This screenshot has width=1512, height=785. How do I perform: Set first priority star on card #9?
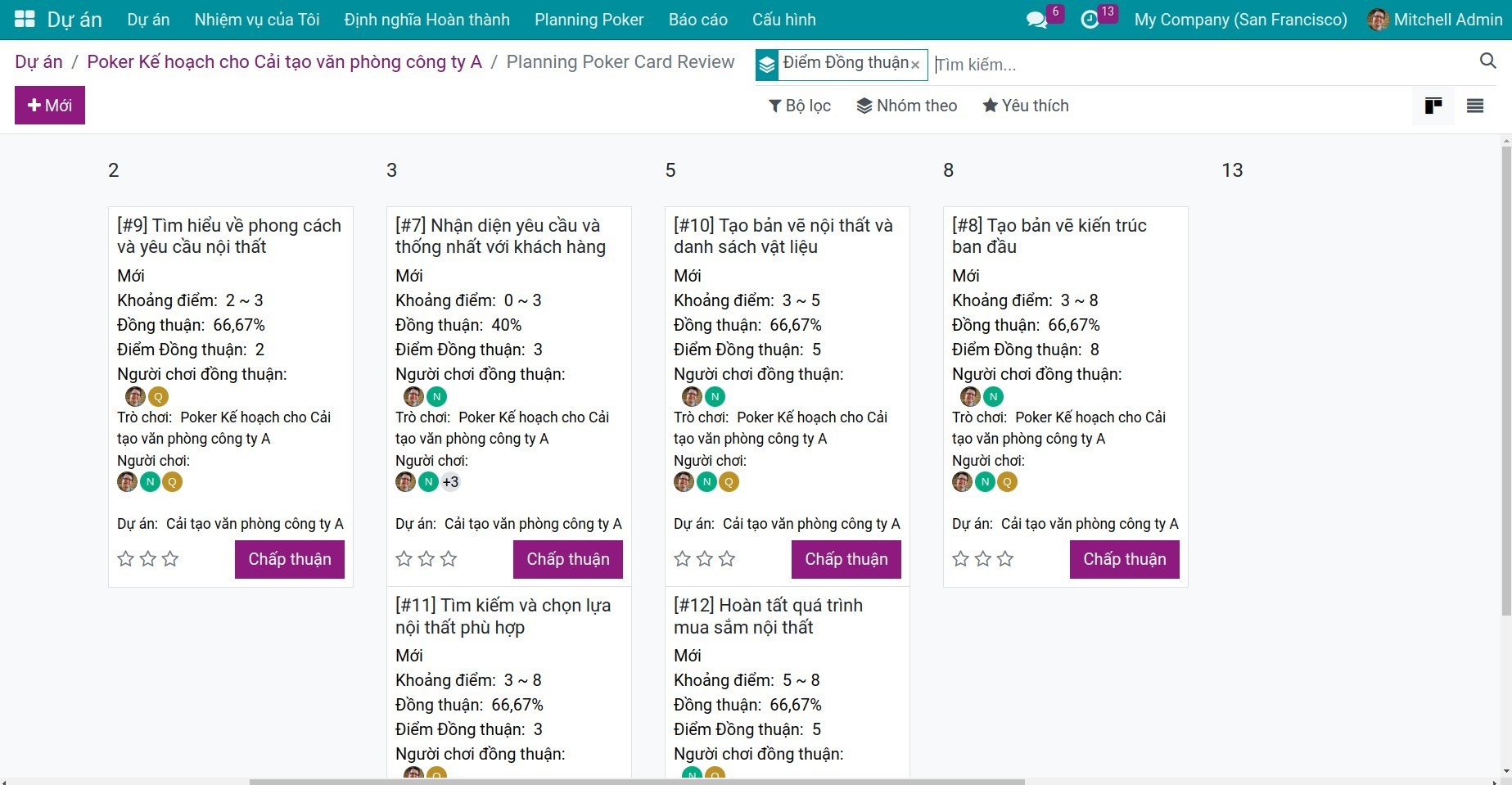[125, 559]
